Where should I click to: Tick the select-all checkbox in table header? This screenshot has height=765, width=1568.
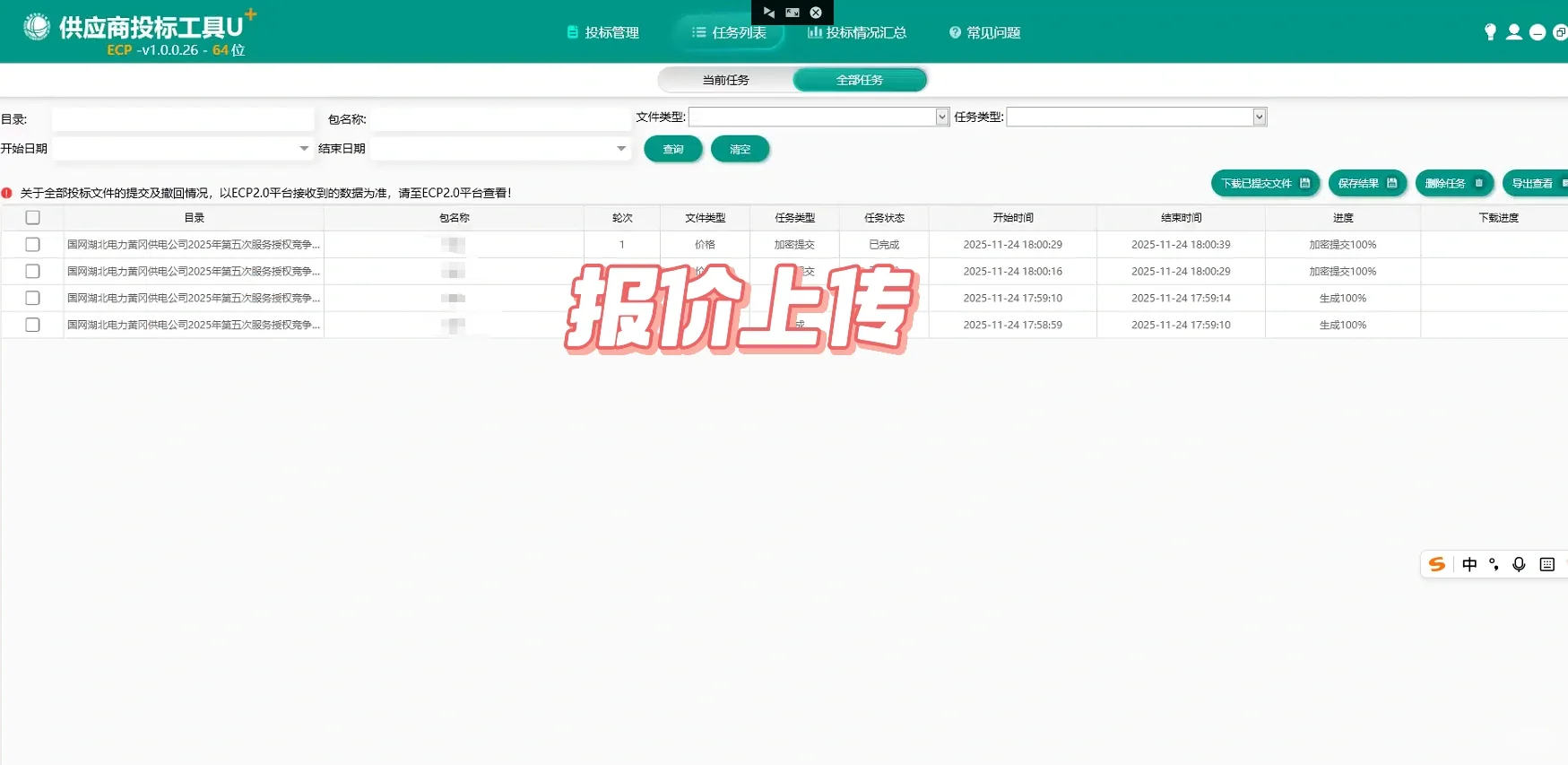click(33, 217)
